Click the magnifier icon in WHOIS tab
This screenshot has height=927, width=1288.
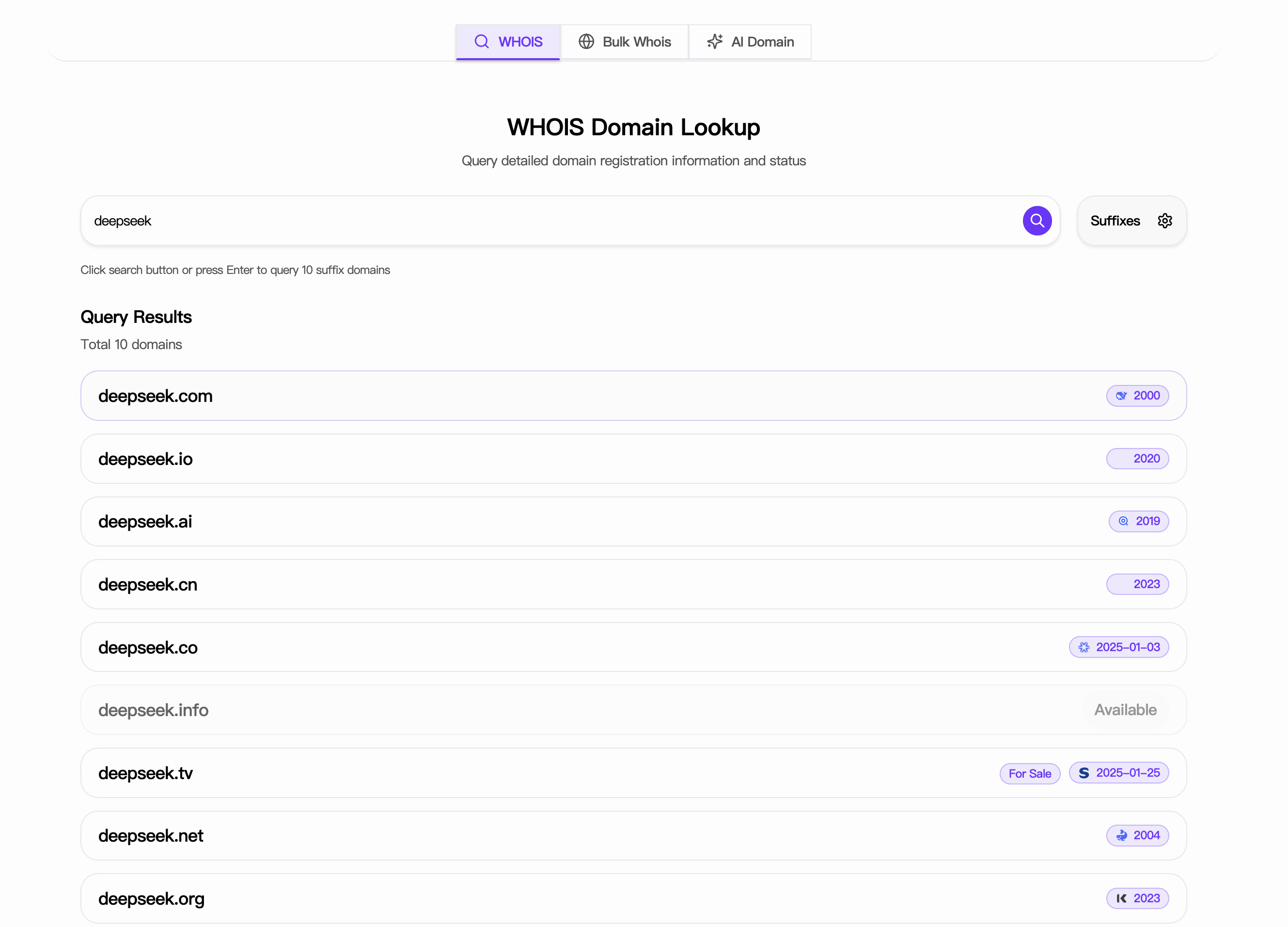click(x=482, y=42)
